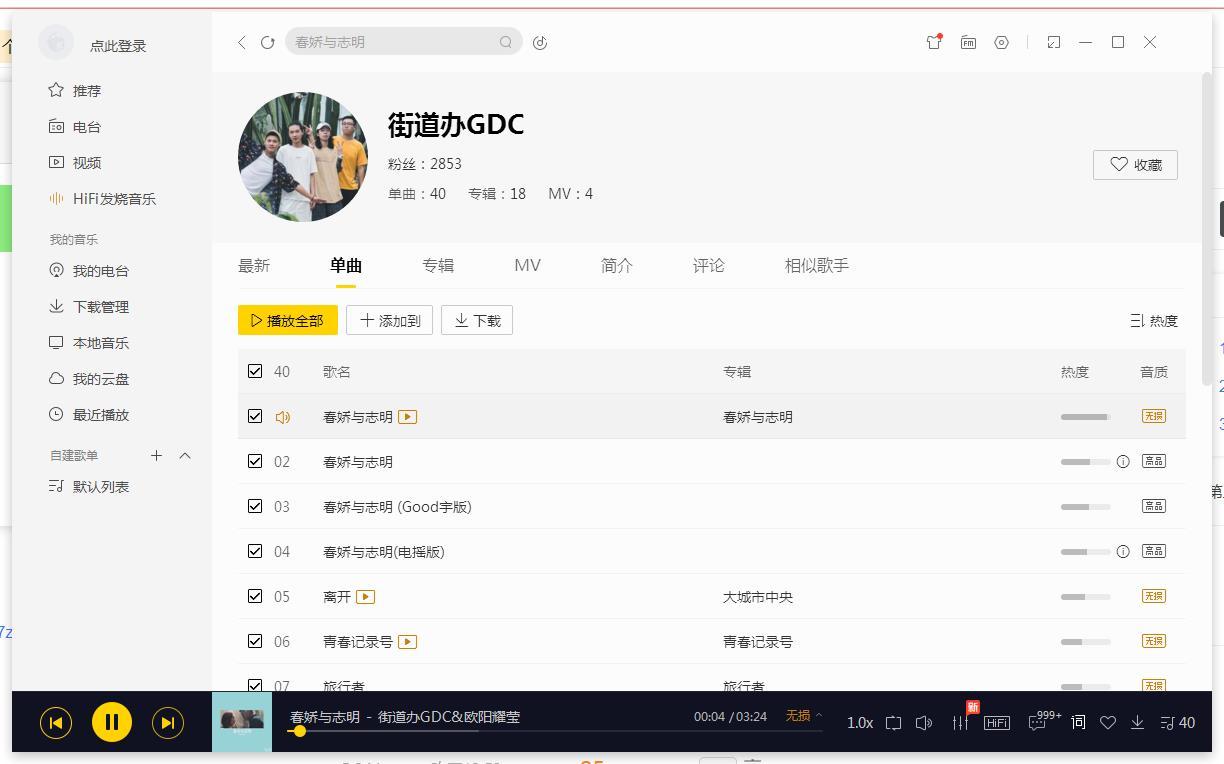This screenshot has width=1224, height=764.
Task: Uncheck the select-all songs checkbox
Action: pos(255,370)
